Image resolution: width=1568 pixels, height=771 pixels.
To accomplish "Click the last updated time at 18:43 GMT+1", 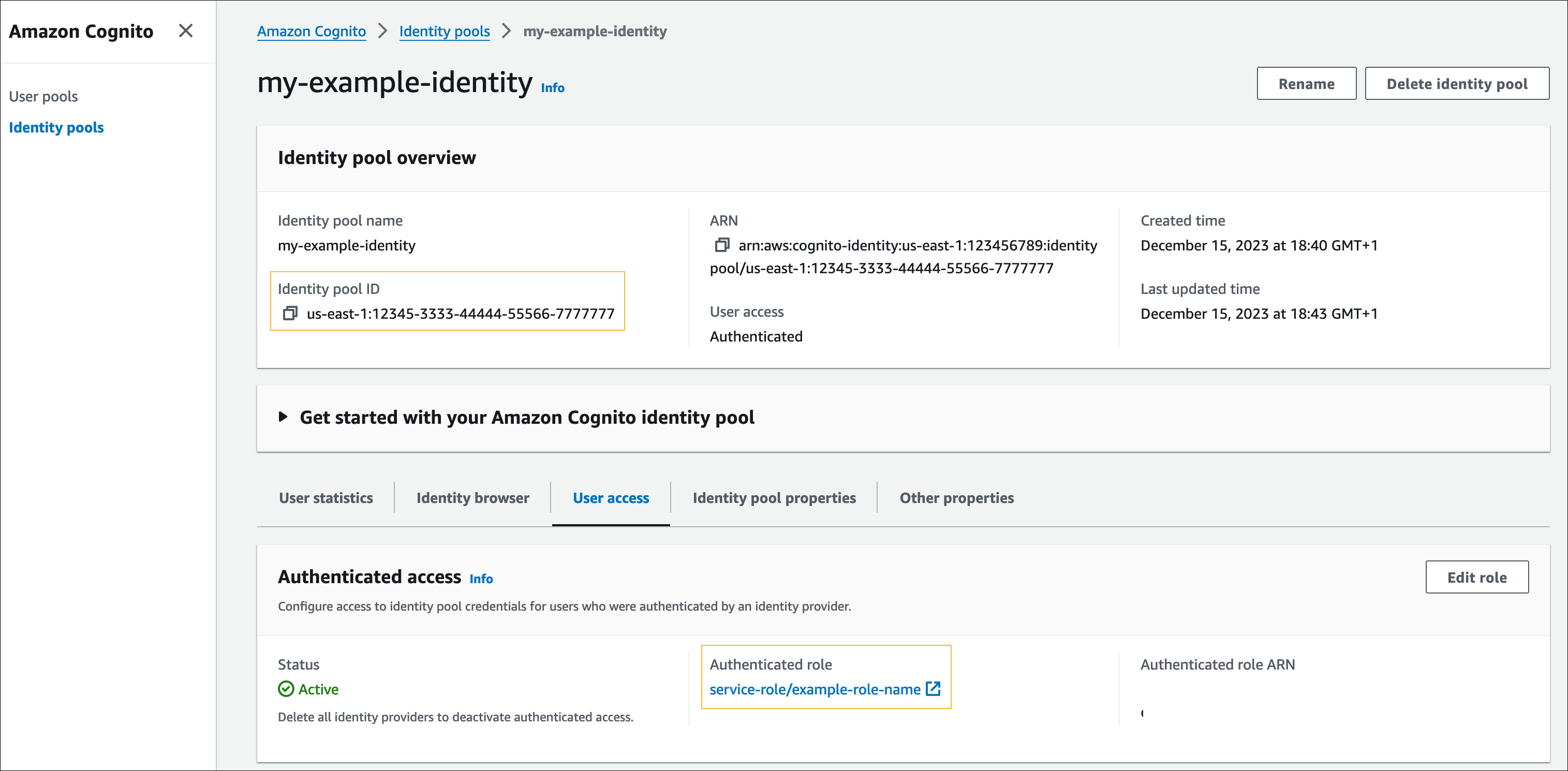I will tap(1259, 314).
